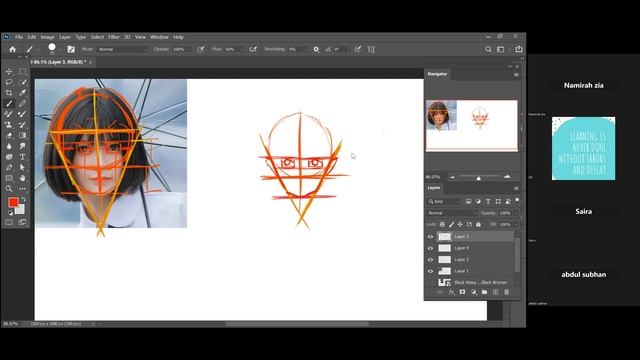The image size is (640, 360).
Task: Open the Kind filter dropdown
Action: click(x=444, y=202)
